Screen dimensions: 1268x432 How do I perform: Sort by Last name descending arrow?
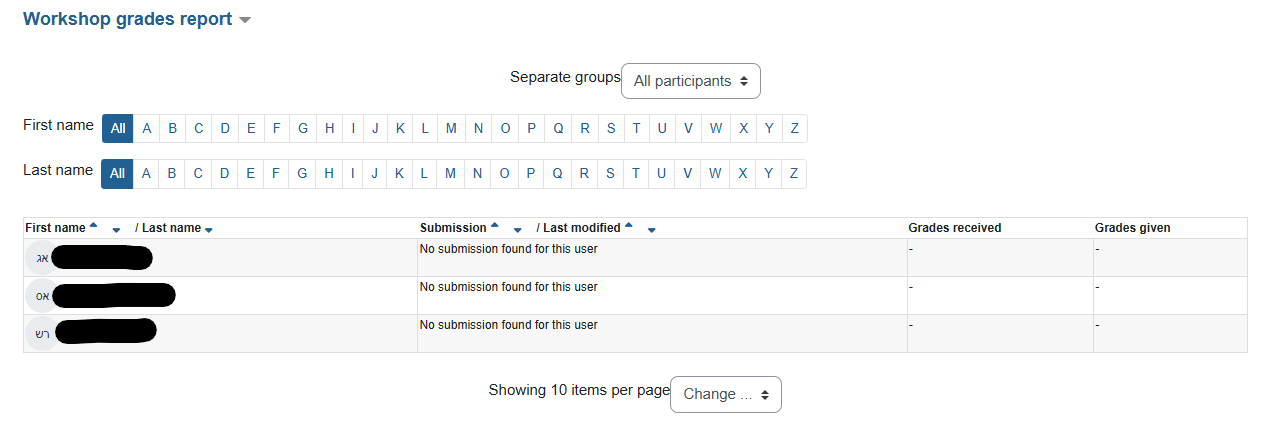pyautogui.click(x=208, y=230)
